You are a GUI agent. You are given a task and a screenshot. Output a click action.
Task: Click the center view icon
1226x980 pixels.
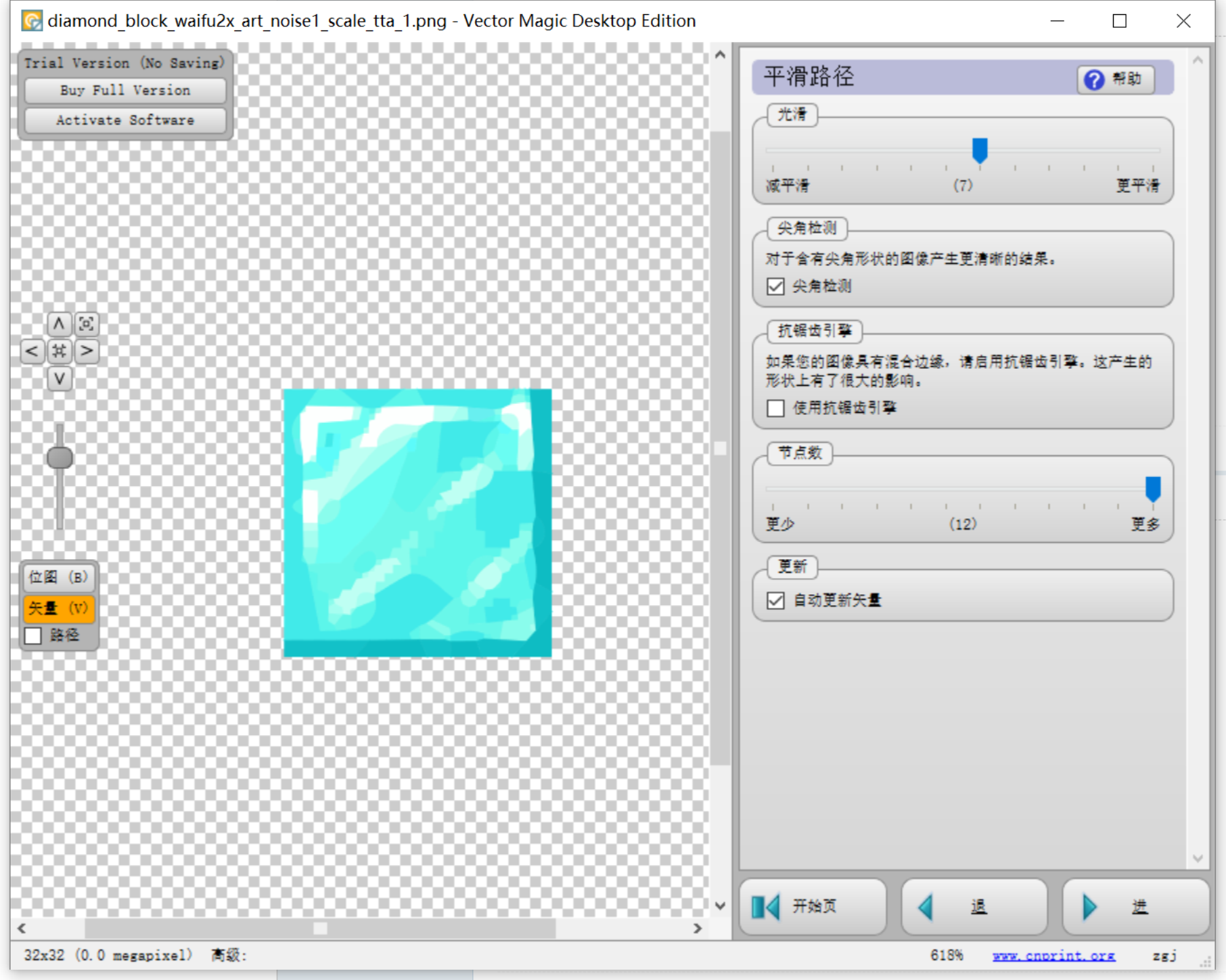pos(59,351)
